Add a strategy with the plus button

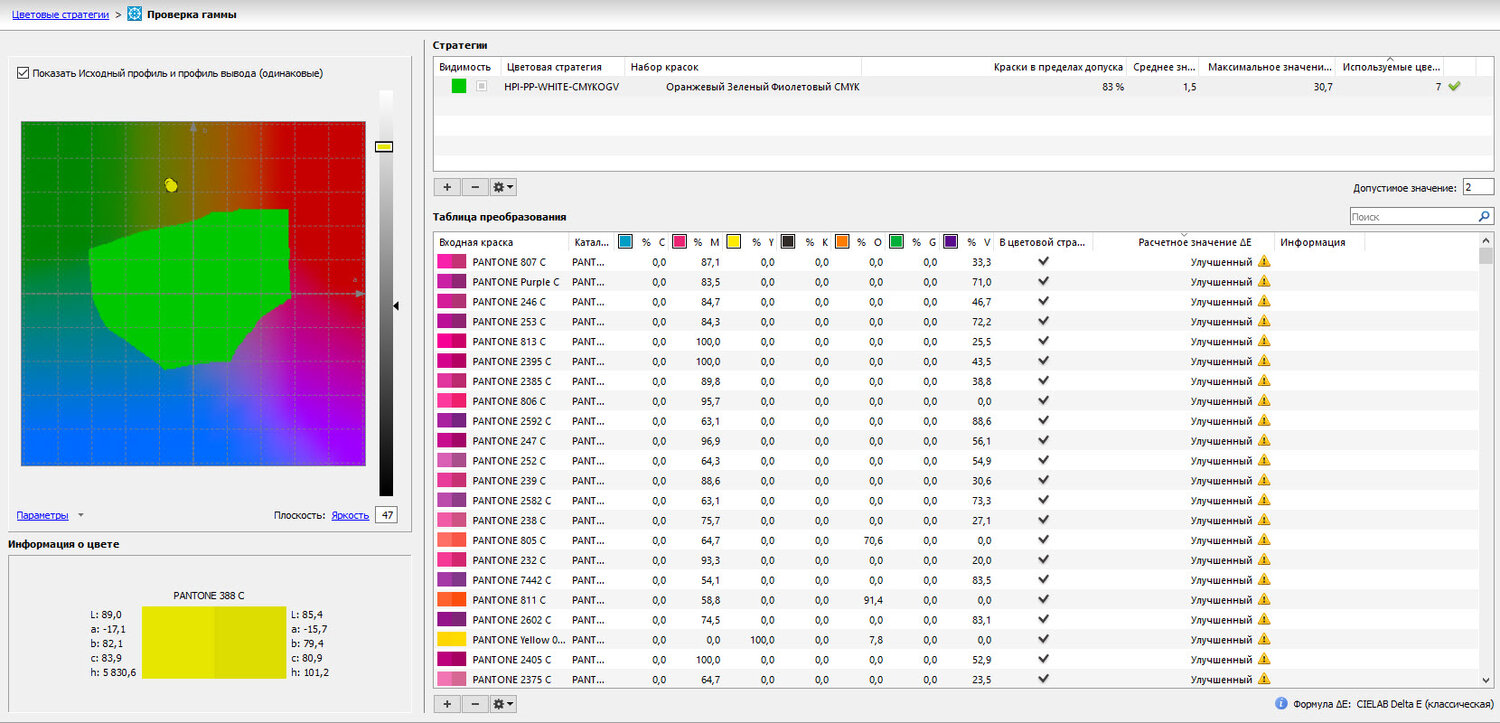(x=446, y=187)
